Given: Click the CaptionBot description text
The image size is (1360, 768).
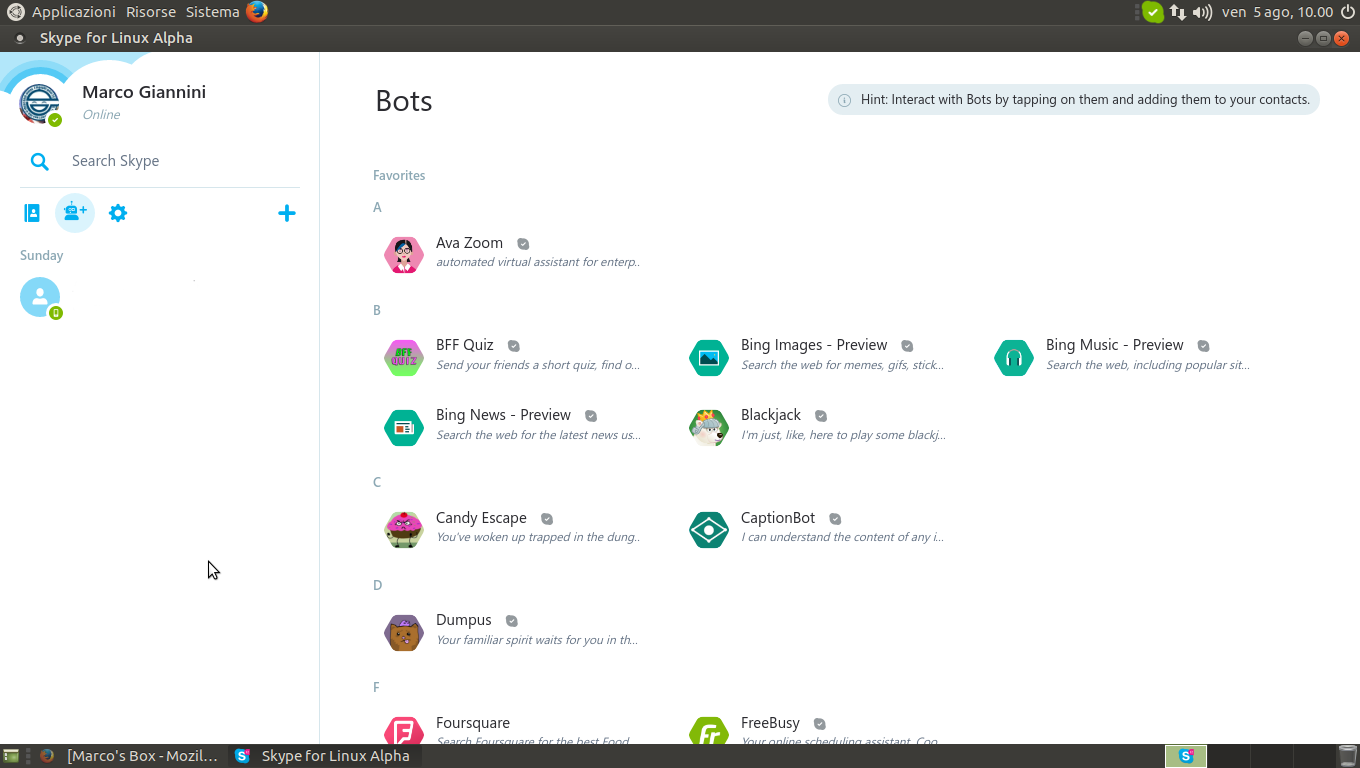Looking at the screenshot, I should [x=842, y=537].
